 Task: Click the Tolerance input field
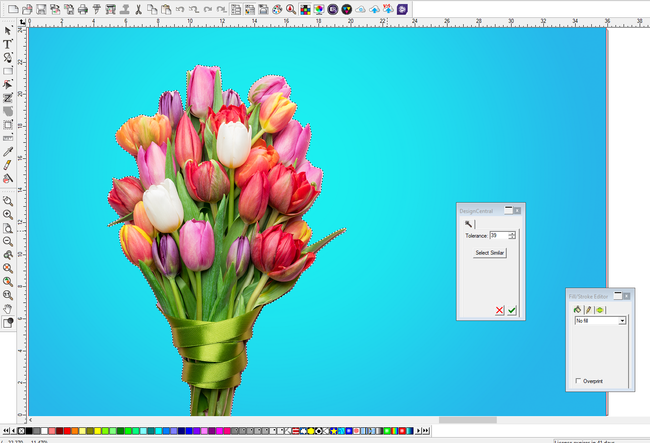pyautogui.click(x=498, y=235)
